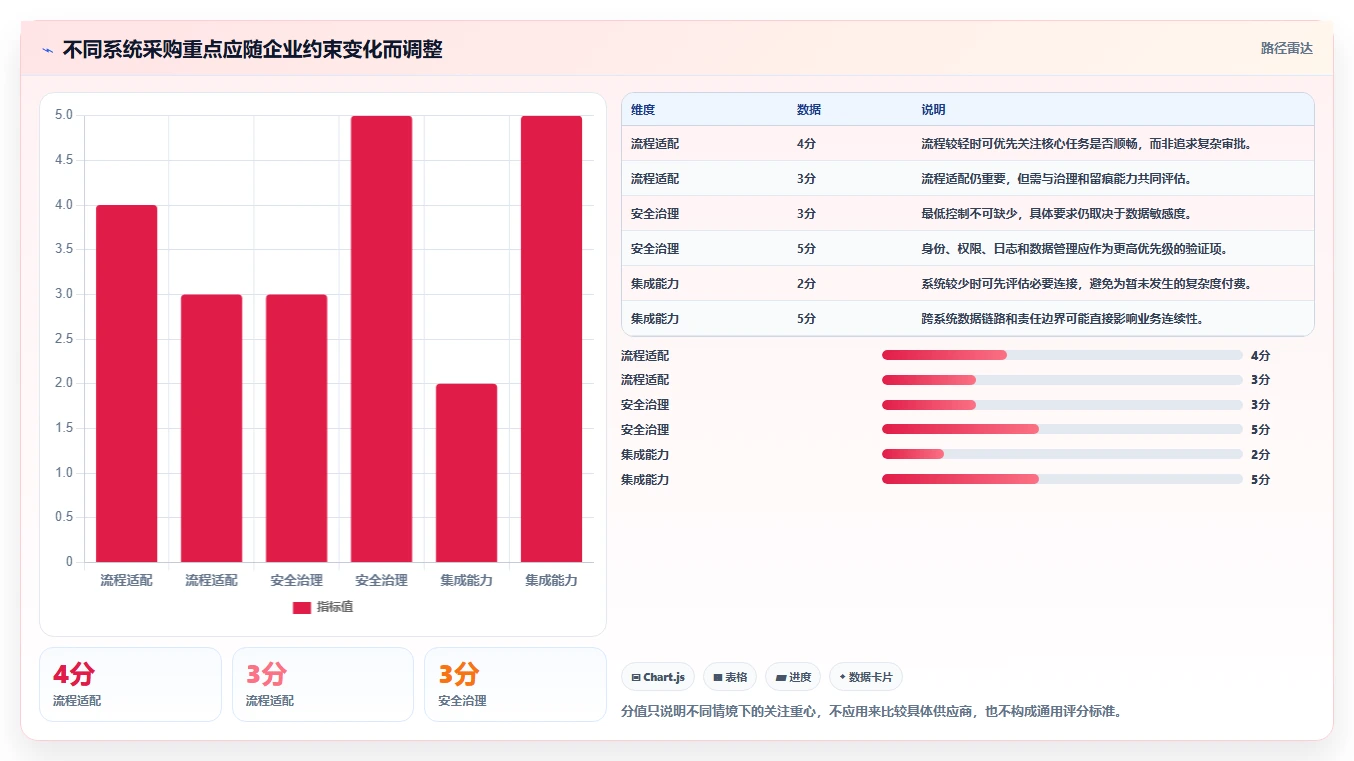This screenshot has width=1354, height=761.
Task: Select the row 最低控制不可缺少
Action: click(x=967, y=214)
